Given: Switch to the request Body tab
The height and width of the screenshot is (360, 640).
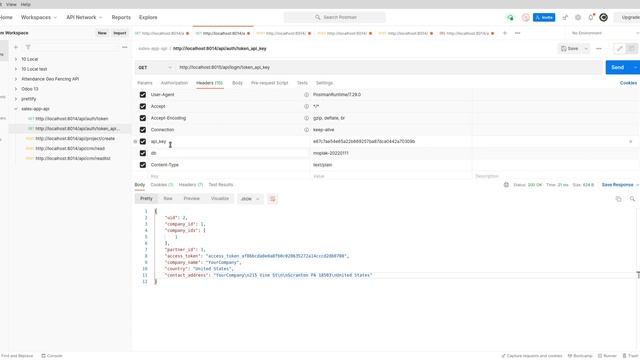Looking at the screenshot, I should pos(237,83).
